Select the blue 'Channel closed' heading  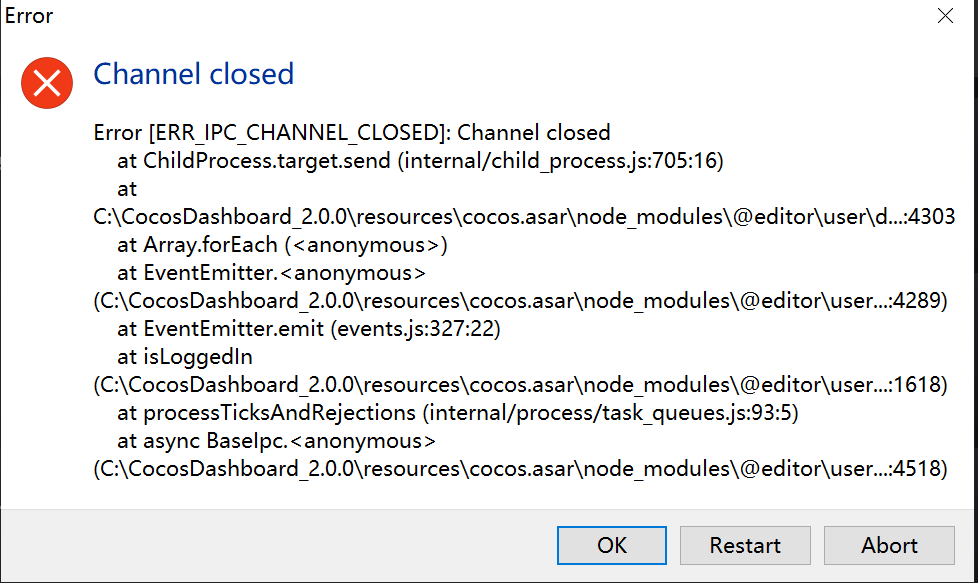[x=193, y=74]
